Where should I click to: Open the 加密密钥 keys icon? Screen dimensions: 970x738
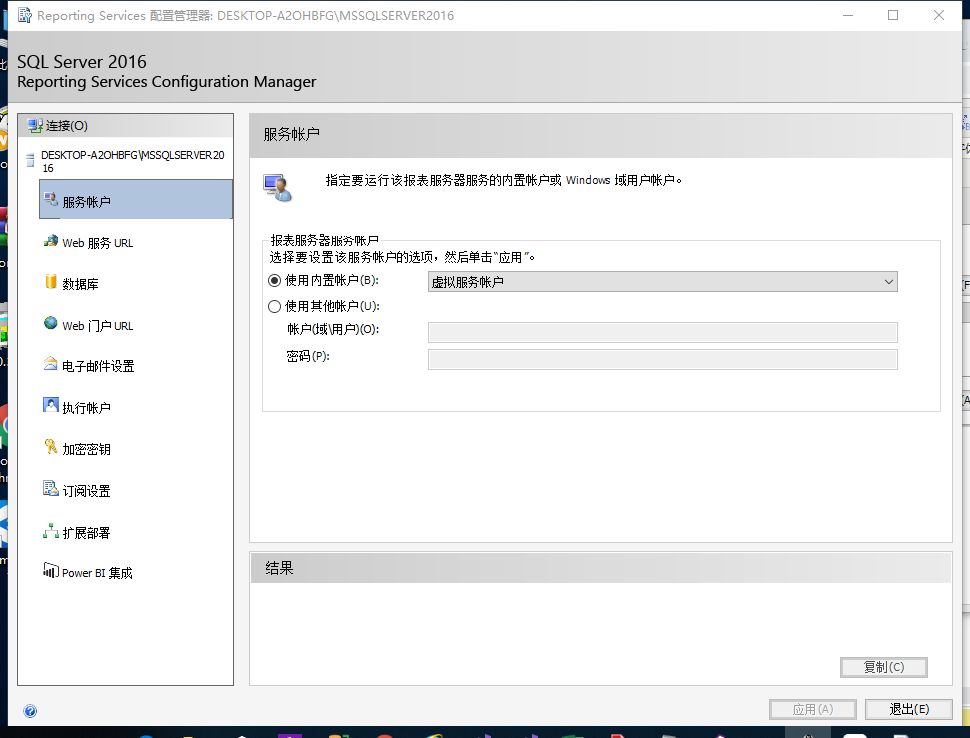51,446
